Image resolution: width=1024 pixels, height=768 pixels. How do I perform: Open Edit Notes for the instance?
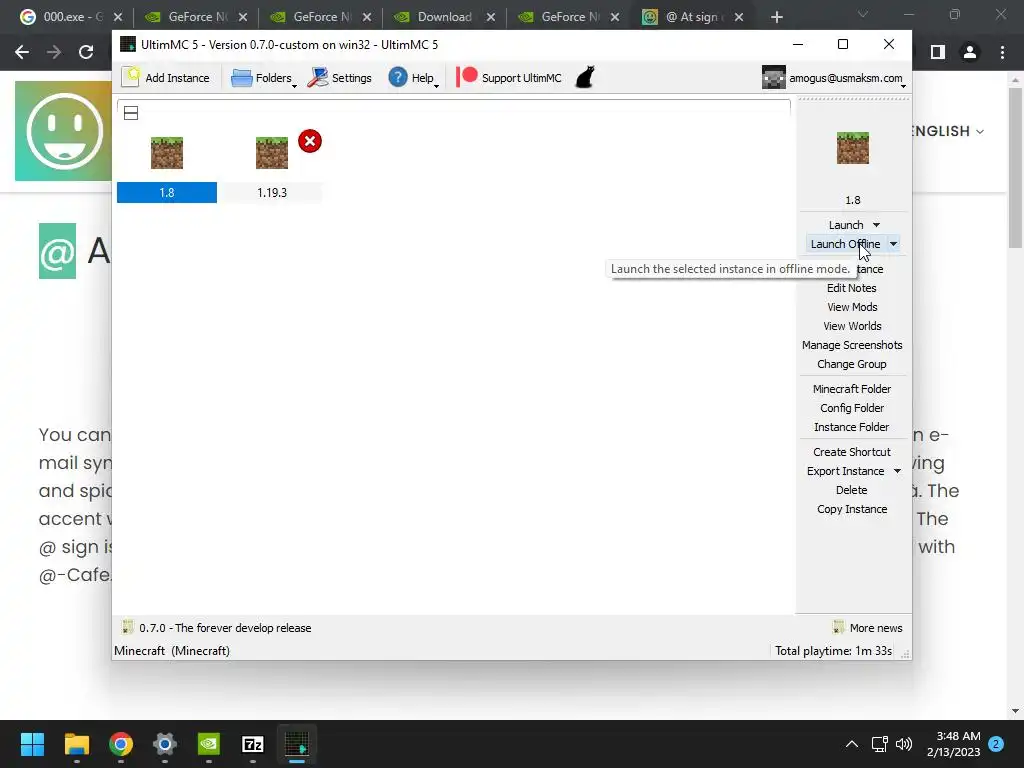coord(852,288)
